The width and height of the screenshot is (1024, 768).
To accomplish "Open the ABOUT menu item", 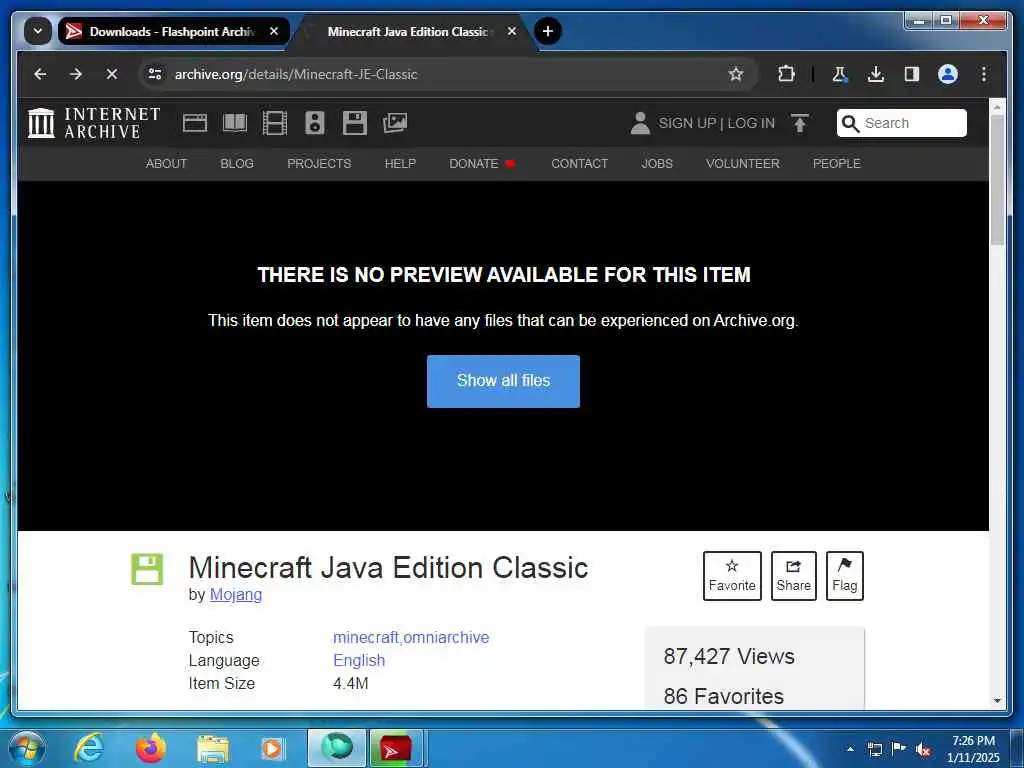I will pyautogui.click(x=166, y=164).
